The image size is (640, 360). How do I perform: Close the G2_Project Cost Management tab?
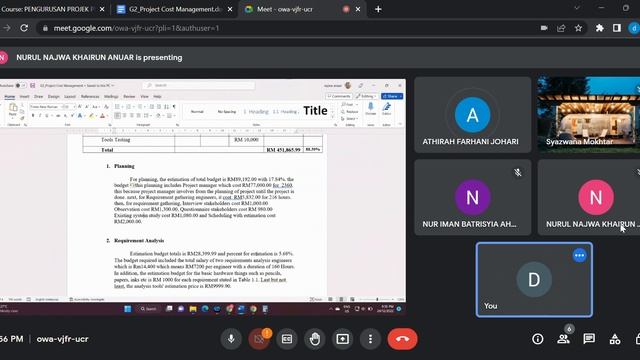230,9
